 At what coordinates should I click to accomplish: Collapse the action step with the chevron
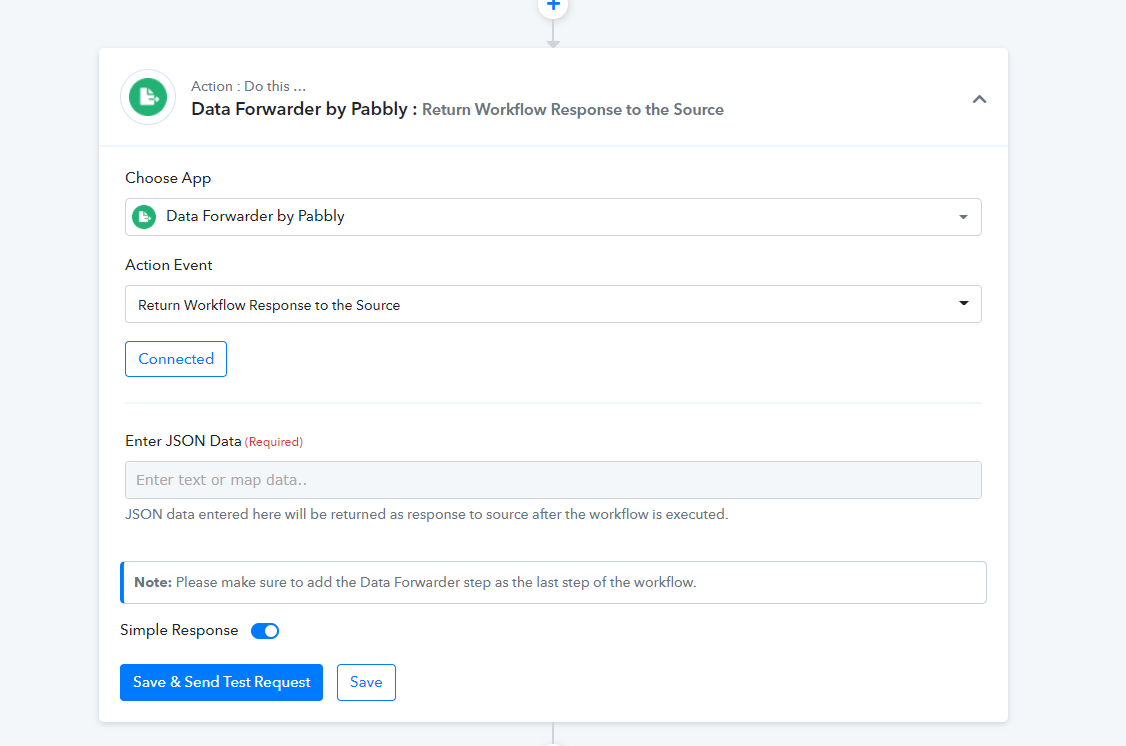click(x=979, y=99)
